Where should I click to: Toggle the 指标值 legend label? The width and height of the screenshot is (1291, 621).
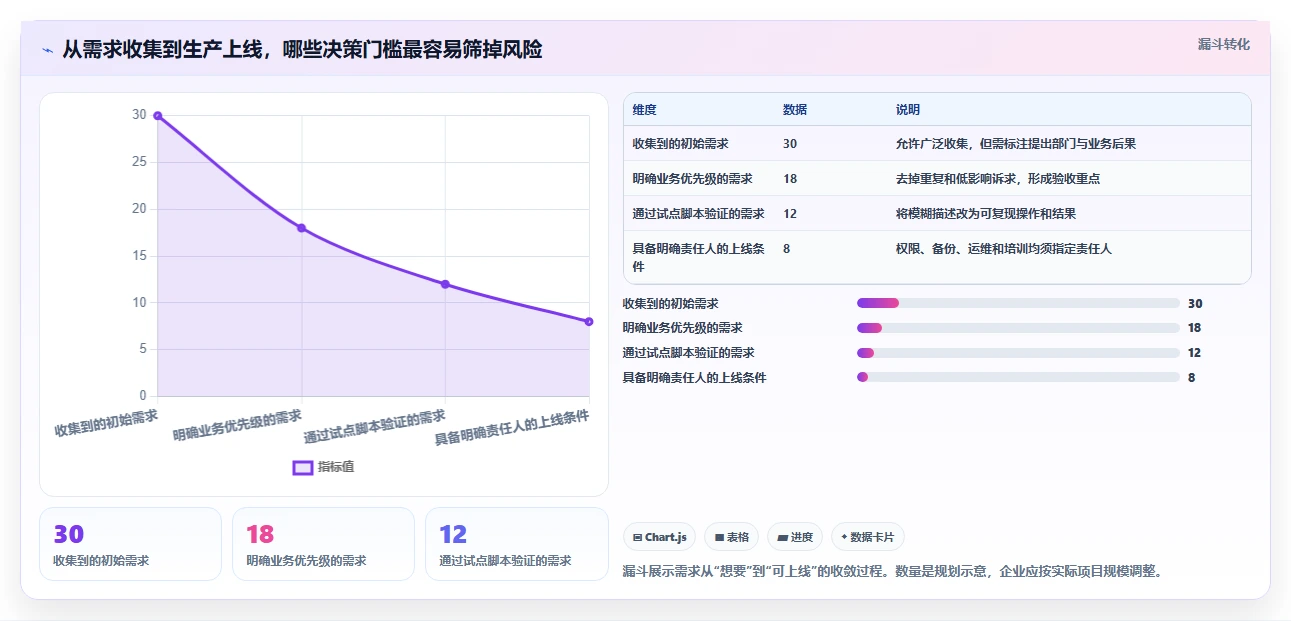(x=336, y=467)
